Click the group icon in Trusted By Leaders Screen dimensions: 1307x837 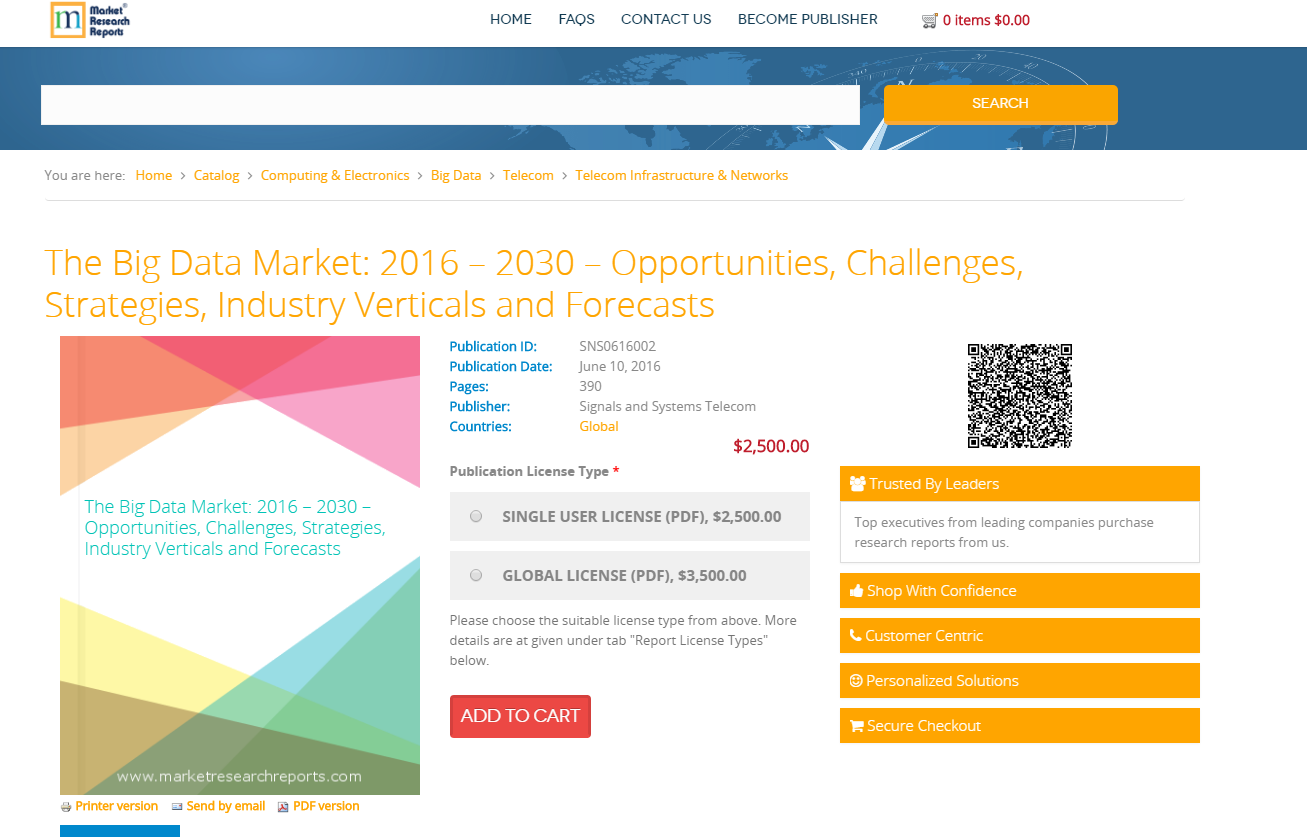[x=857, y=484]
